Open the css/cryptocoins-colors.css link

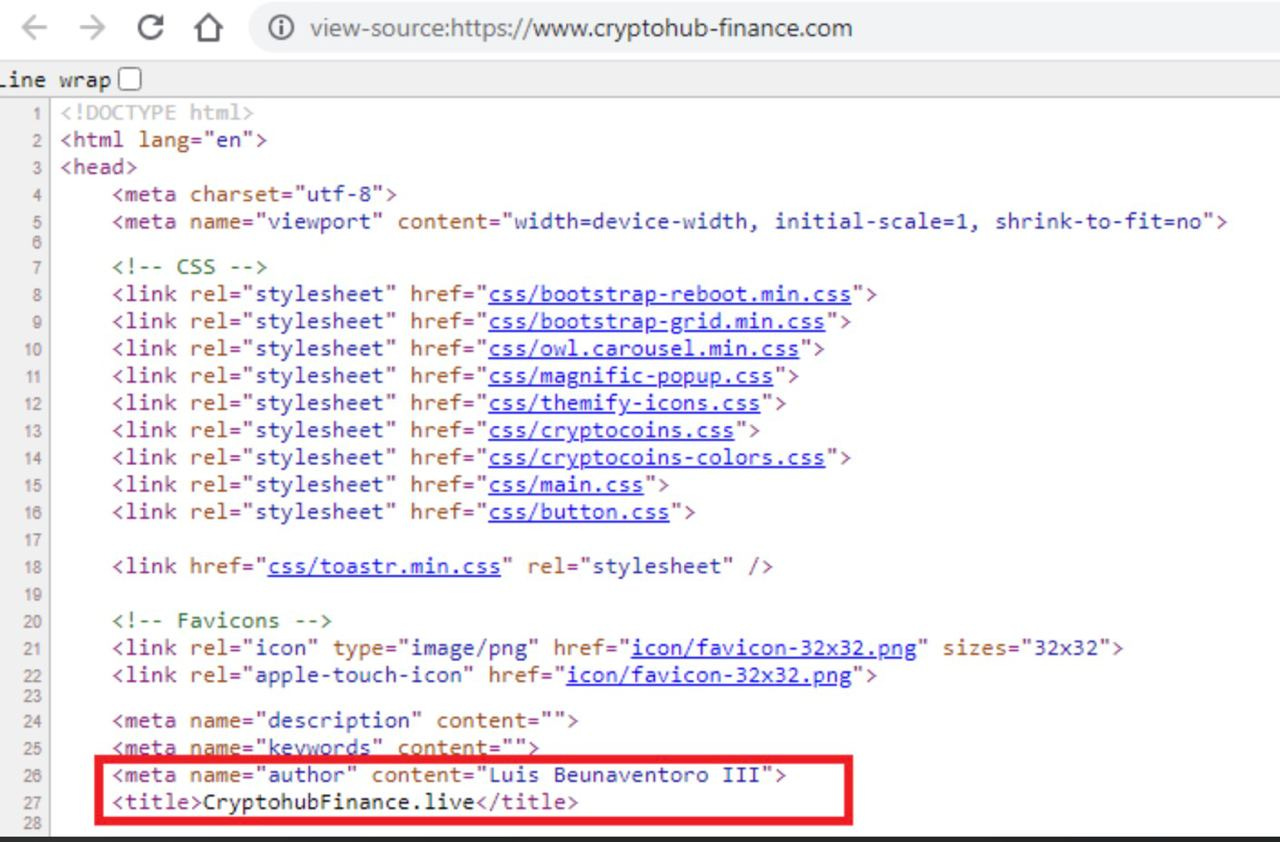point(656,457)
